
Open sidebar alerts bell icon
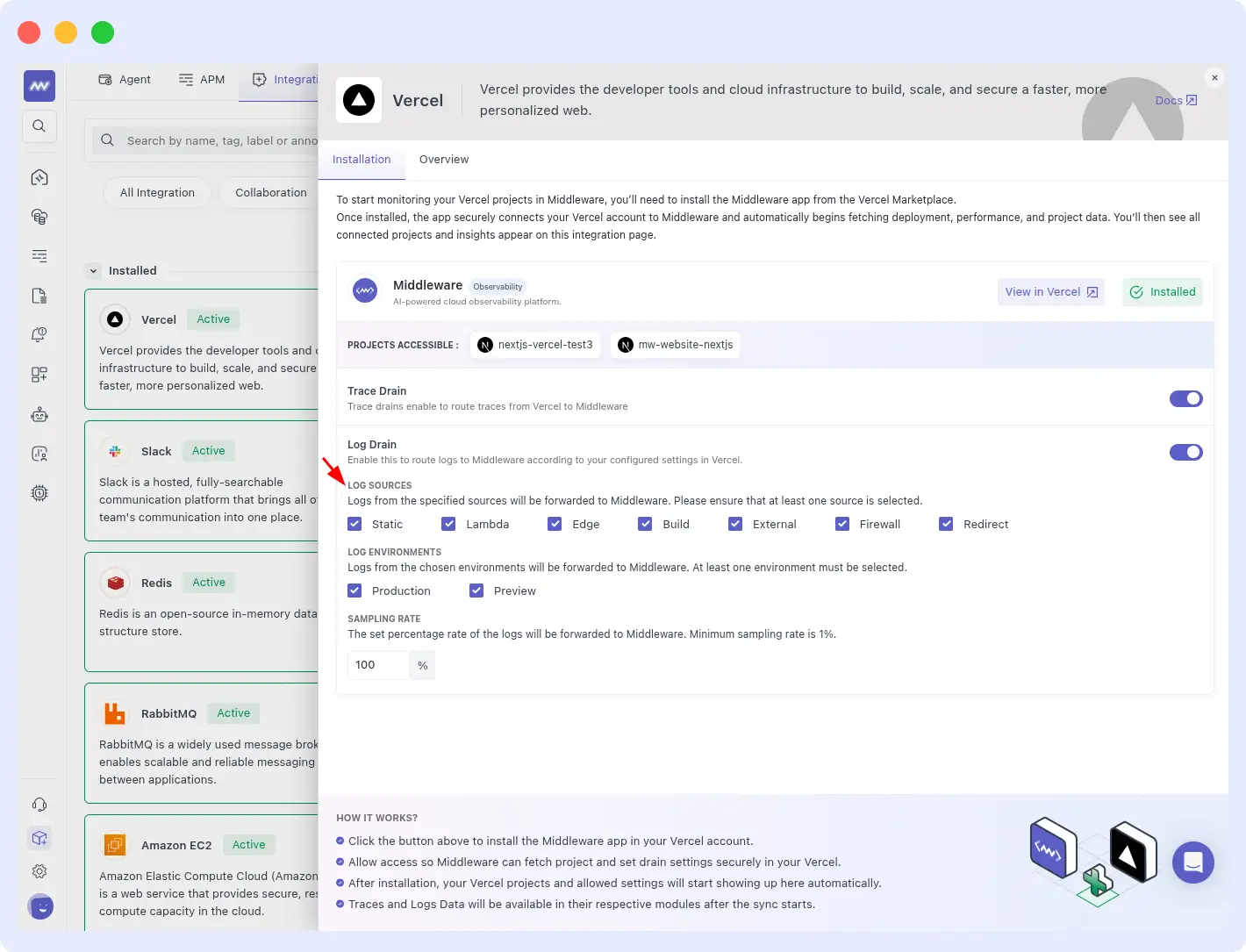[39, 335]
